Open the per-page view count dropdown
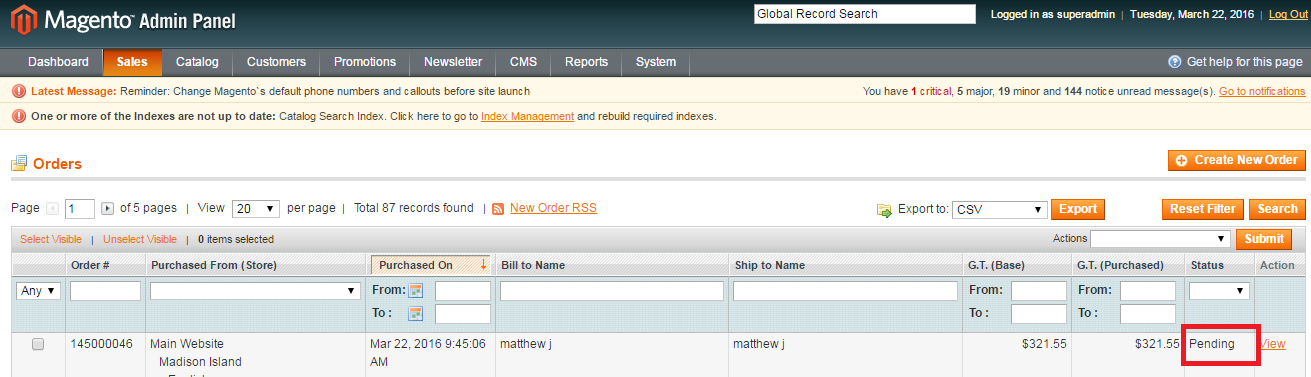Viewport: 1311px width, 377px height. coord(256,209)
